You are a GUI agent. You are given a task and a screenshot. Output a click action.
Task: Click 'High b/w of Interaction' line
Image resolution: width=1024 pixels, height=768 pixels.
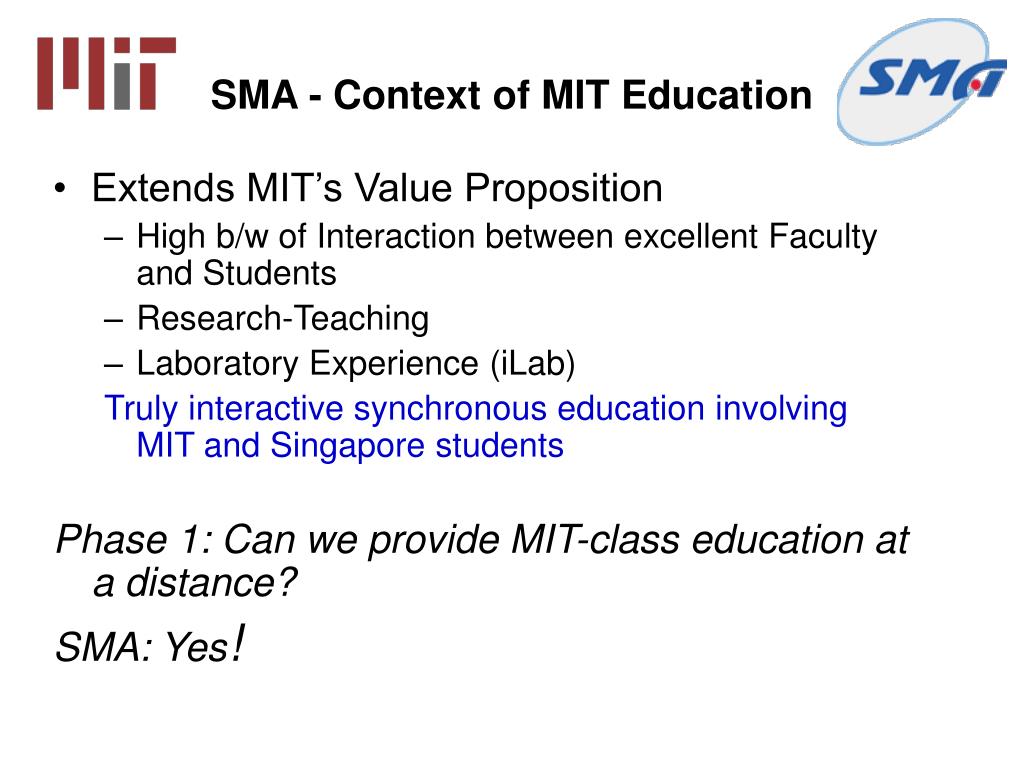[x=506, y=236]
